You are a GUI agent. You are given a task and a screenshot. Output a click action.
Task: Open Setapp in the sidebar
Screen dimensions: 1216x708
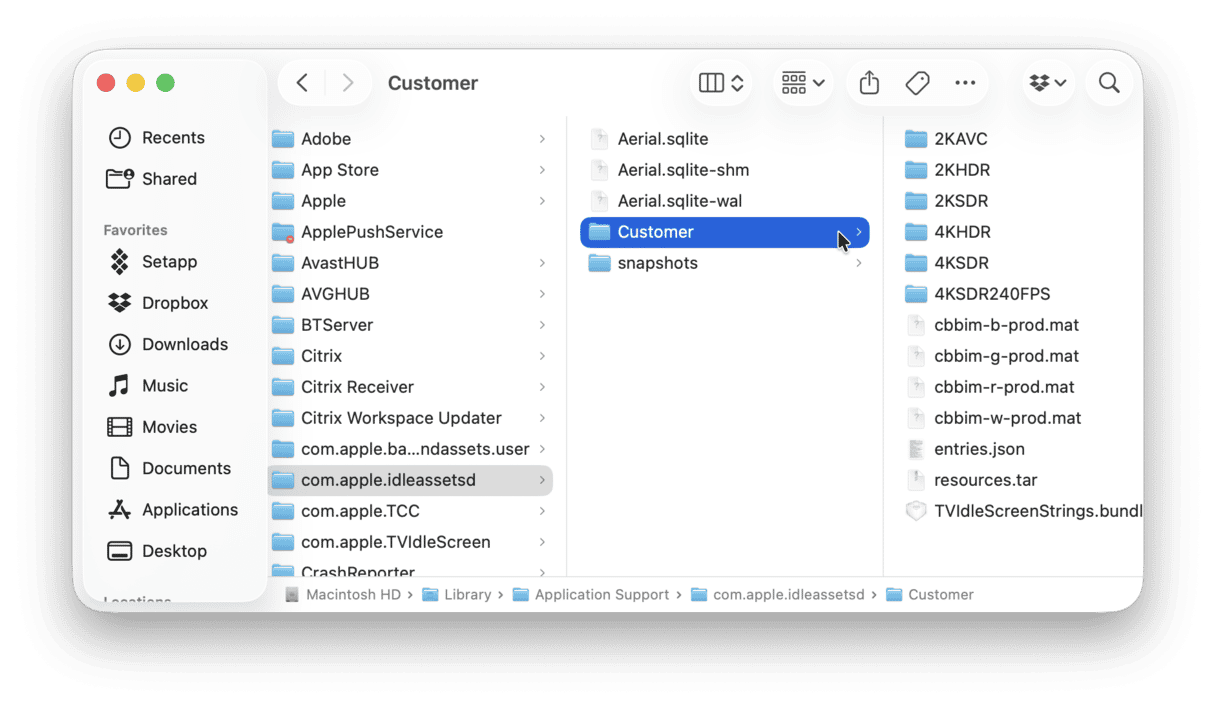coord(169,262)
